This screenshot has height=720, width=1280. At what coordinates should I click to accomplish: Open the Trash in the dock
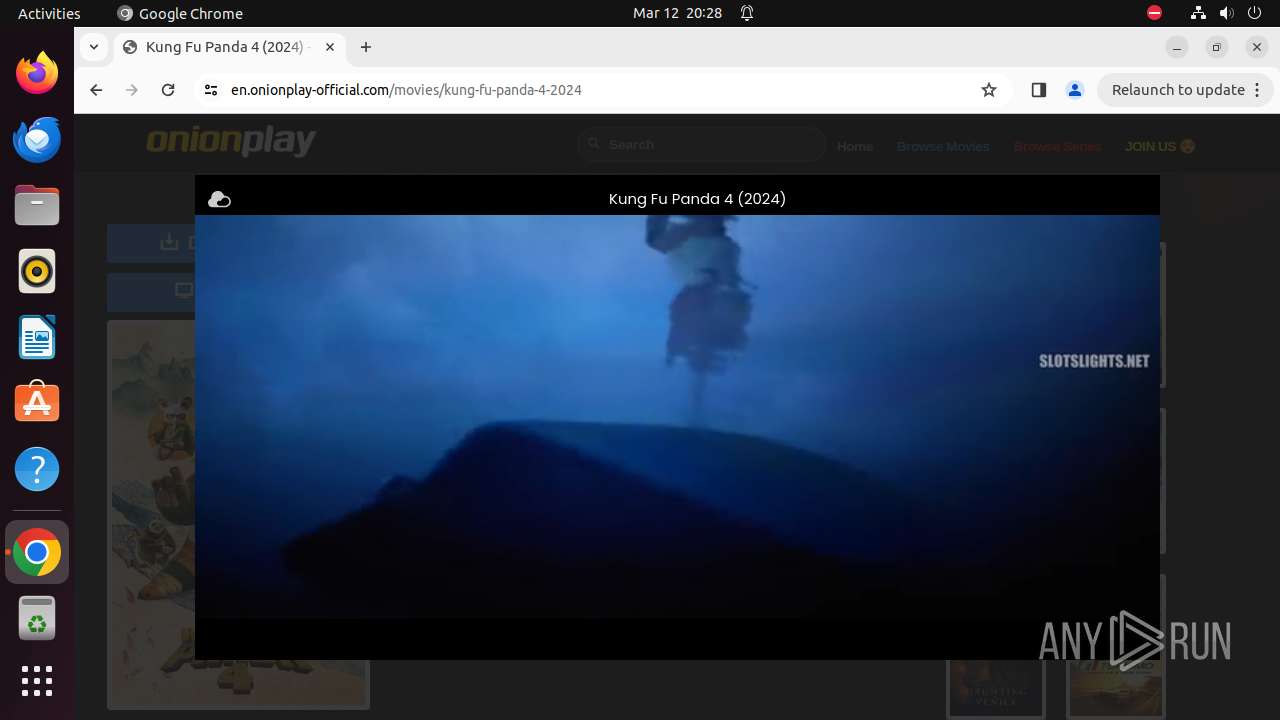click(37, 618)
